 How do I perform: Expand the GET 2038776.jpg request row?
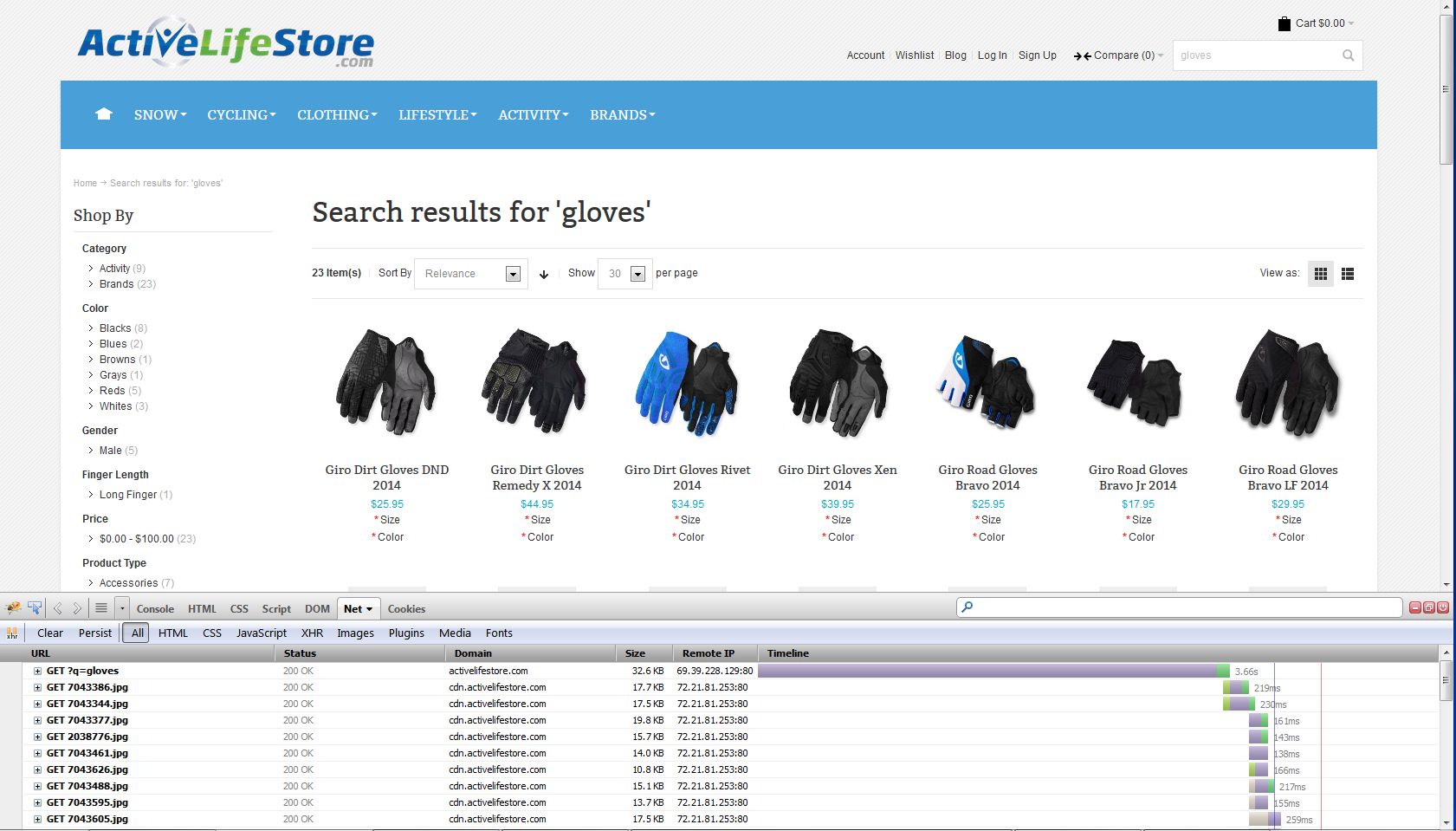37,737
